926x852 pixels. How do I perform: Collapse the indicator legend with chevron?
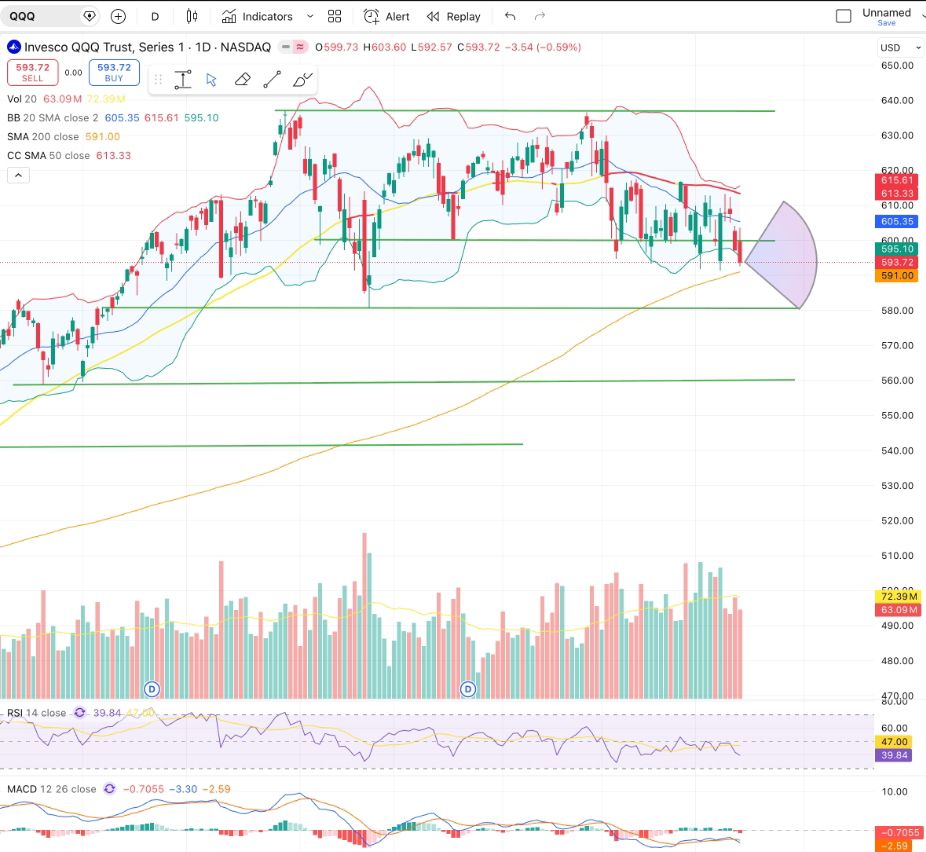18,175
